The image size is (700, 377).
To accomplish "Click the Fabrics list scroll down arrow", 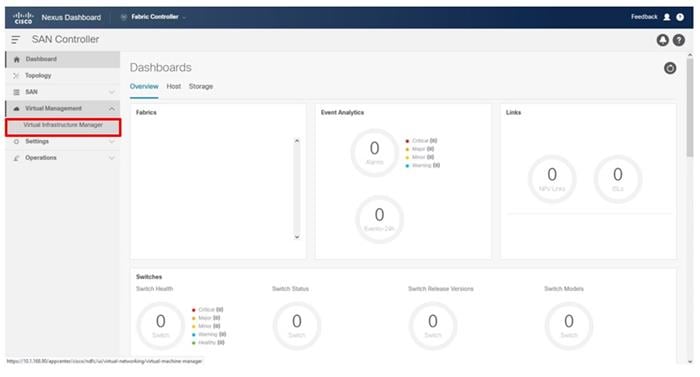I will [297, 237].
